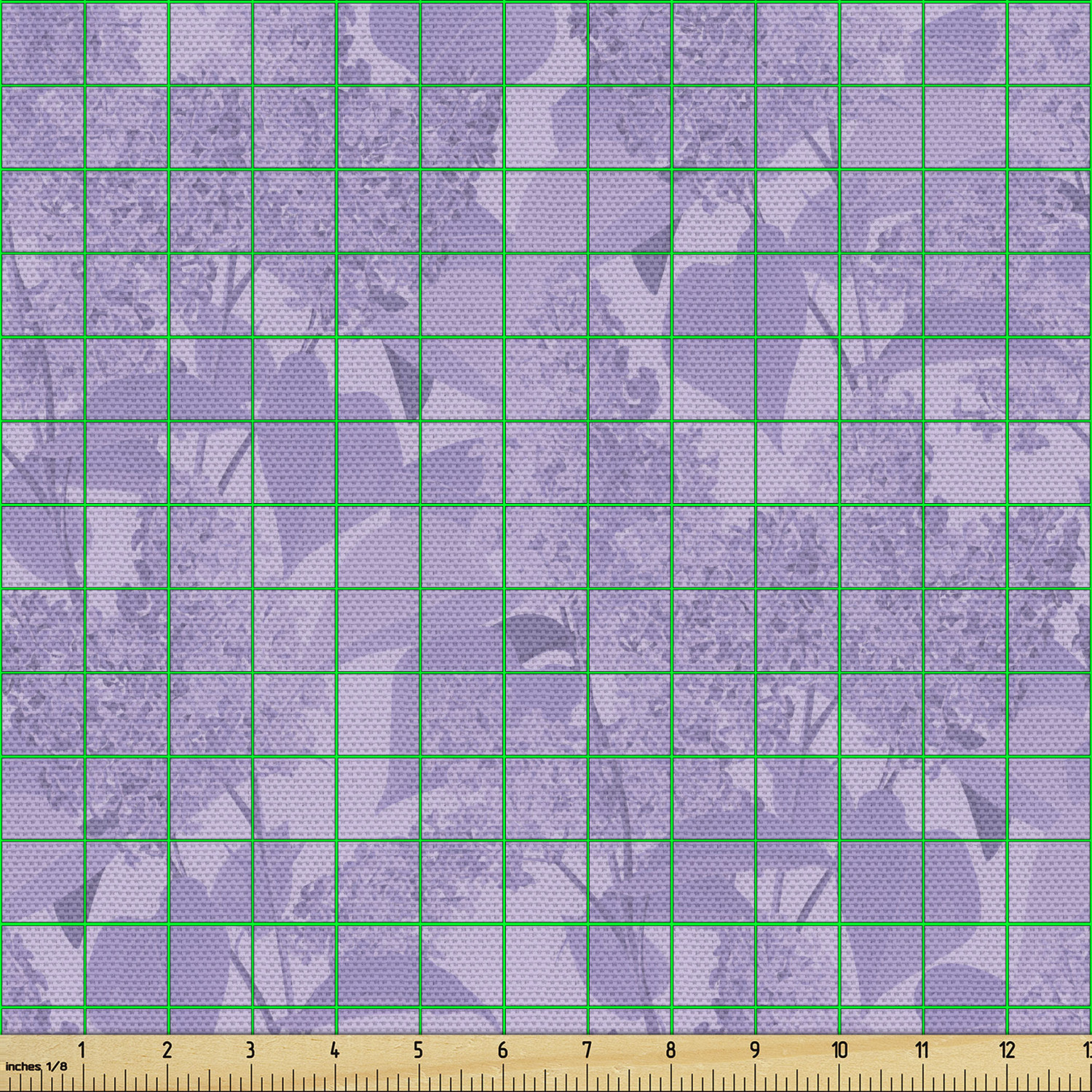
Task: Click the number 1 on the ruler
Action: tap(82, 1050)
